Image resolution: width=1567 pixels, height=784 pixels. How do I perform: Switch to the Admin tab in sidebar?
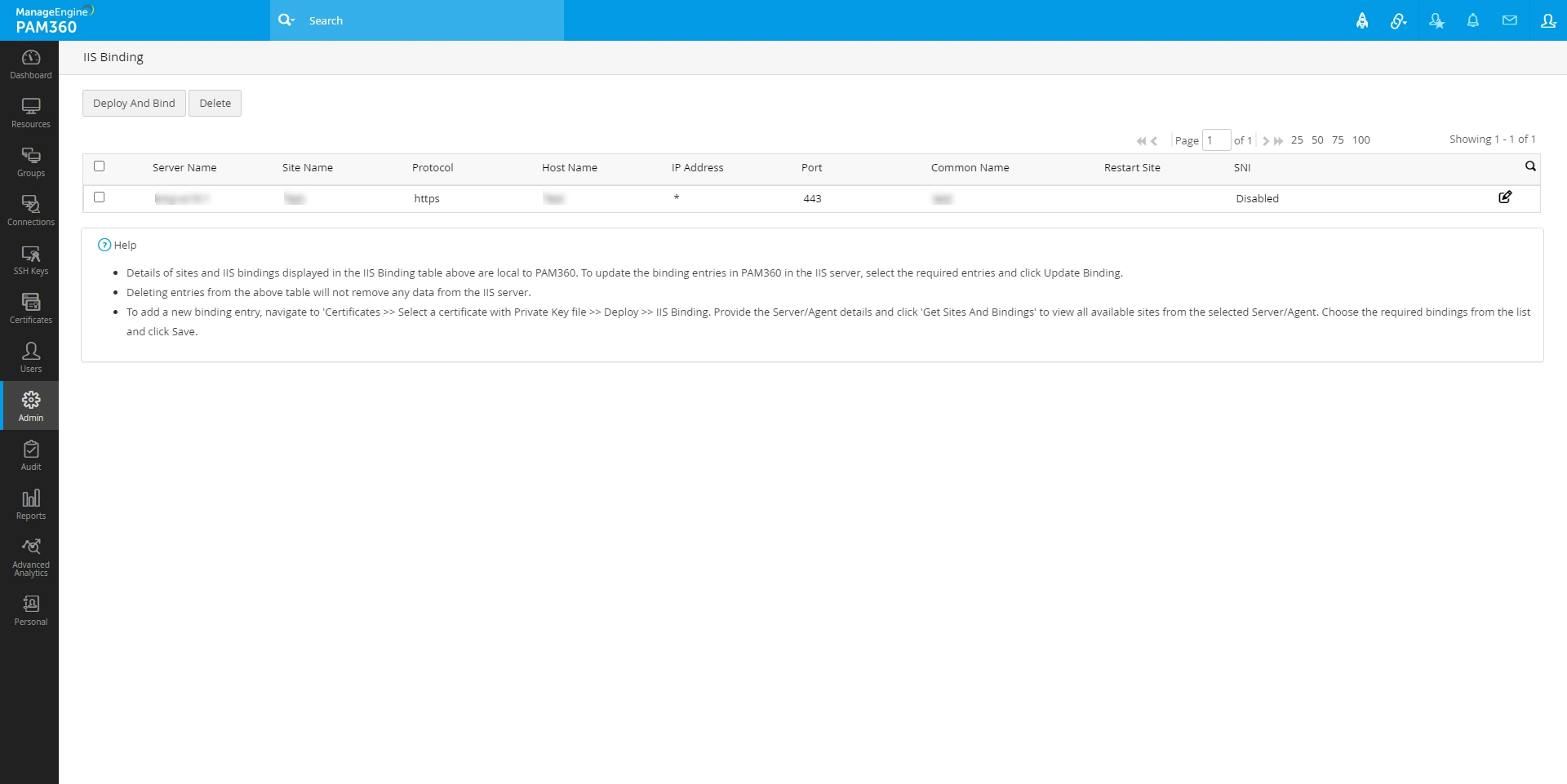(x=30, y=405)
